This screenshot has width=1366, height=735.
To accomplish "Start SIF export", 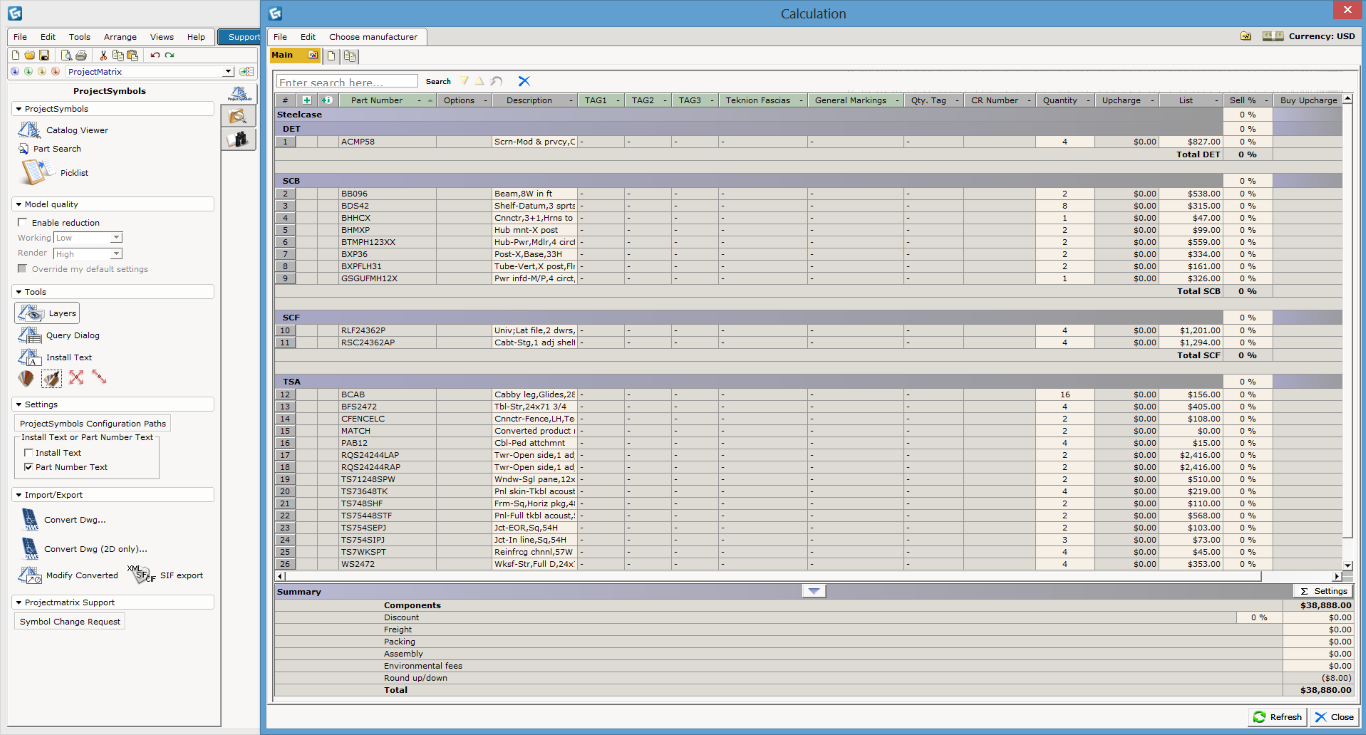I will (x=166, y=575).
